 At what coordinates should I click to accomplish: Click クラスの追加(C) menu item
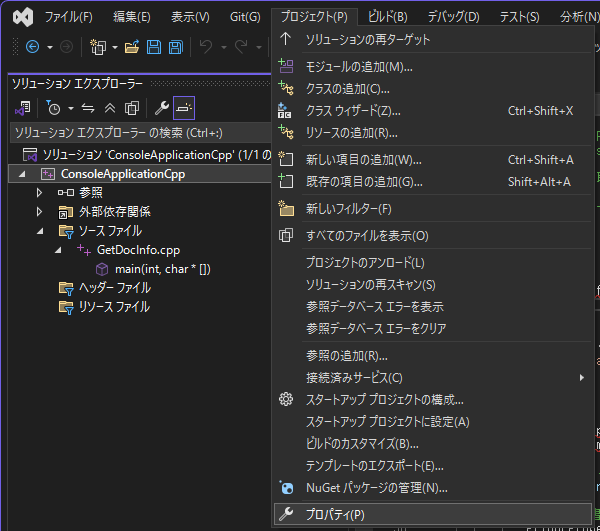coord(347,89)
